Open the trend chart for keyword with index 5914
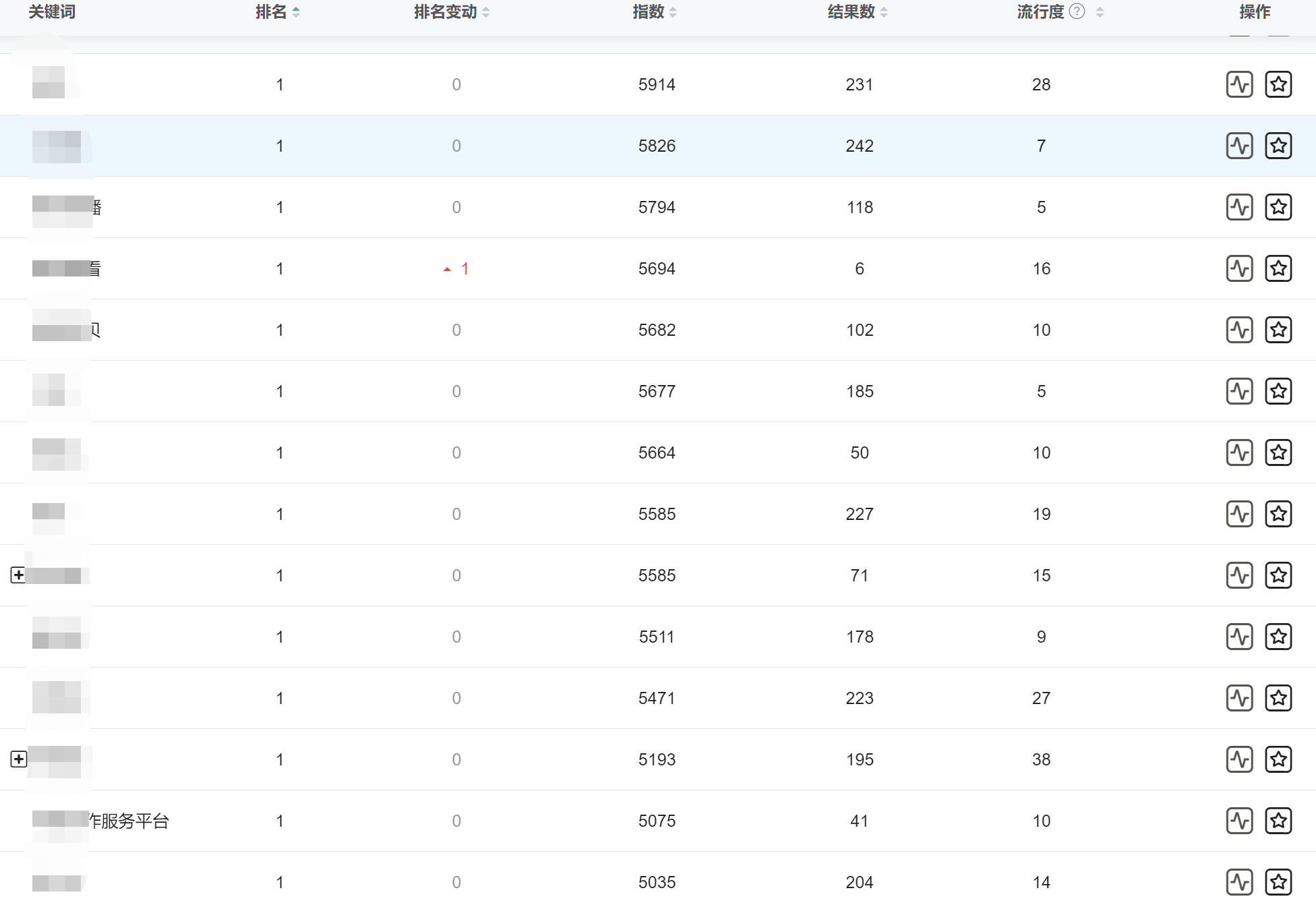1316x905 pixels. (x=1240, y=84)
